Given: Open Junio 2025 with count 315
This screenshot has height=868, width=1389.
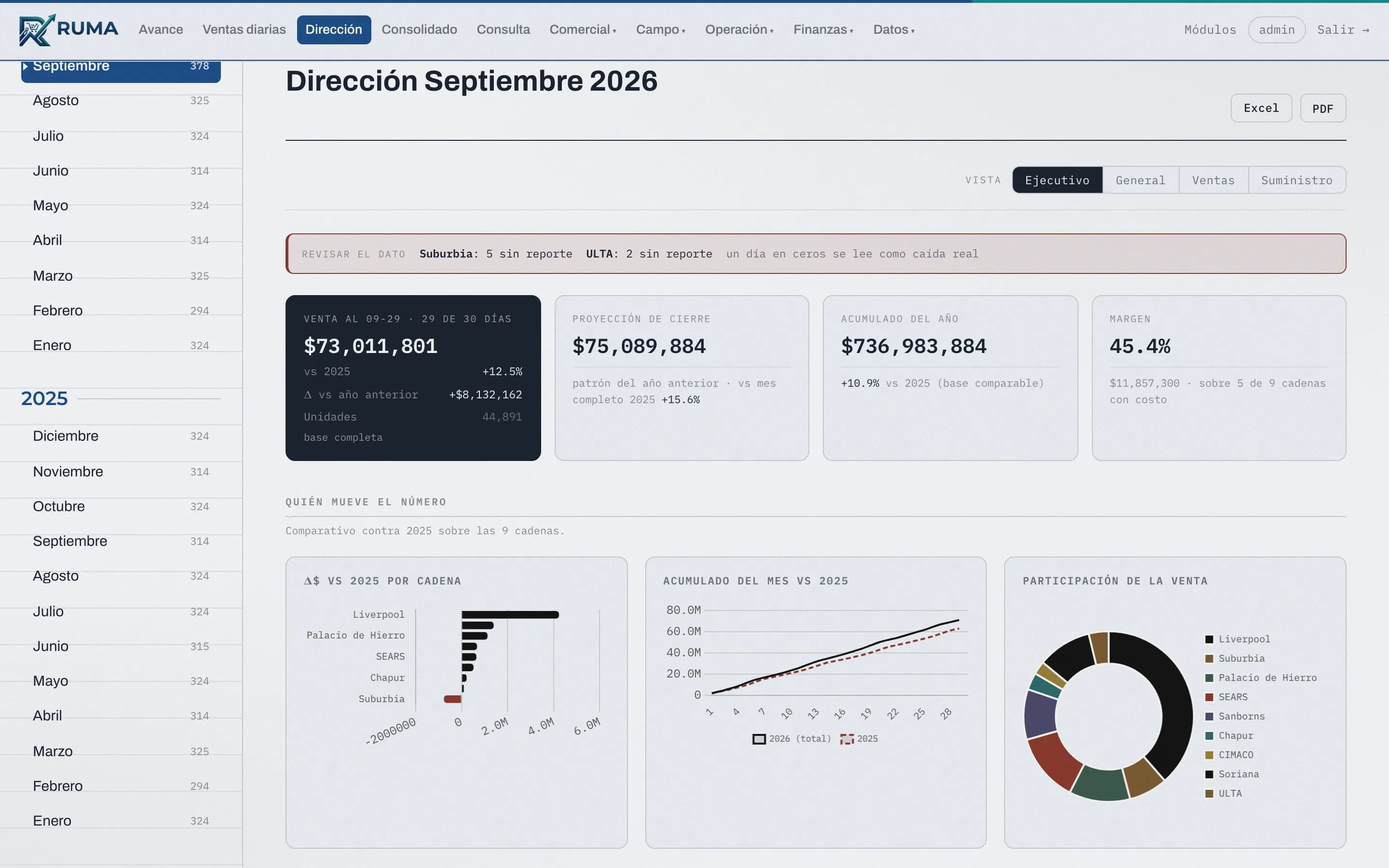Looking at the screenshot, I should tap(121, 646).
